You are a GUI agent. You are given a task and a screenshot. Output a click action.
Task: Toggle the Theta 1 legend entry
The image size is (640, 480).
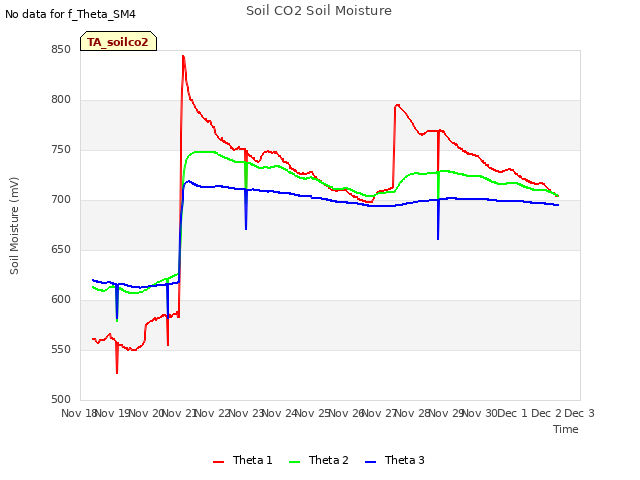242,460
